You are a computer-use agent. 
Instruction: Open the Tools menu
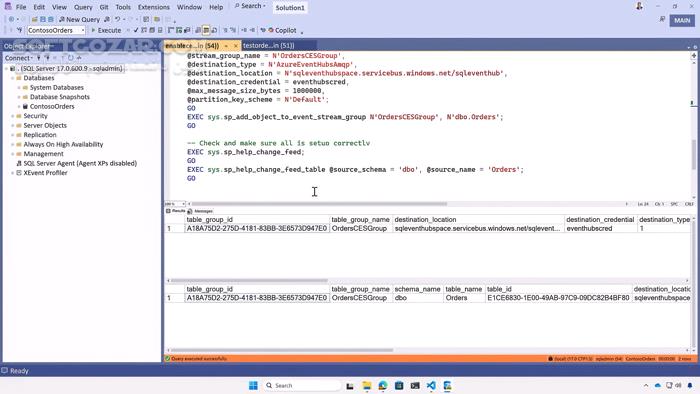(123, 7)
